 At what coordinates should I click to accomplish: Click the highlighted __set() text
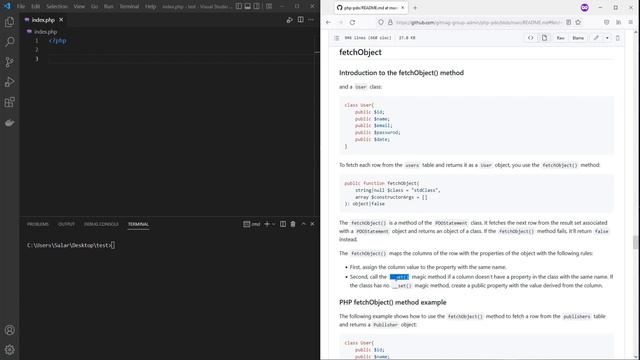pos(399,277)
